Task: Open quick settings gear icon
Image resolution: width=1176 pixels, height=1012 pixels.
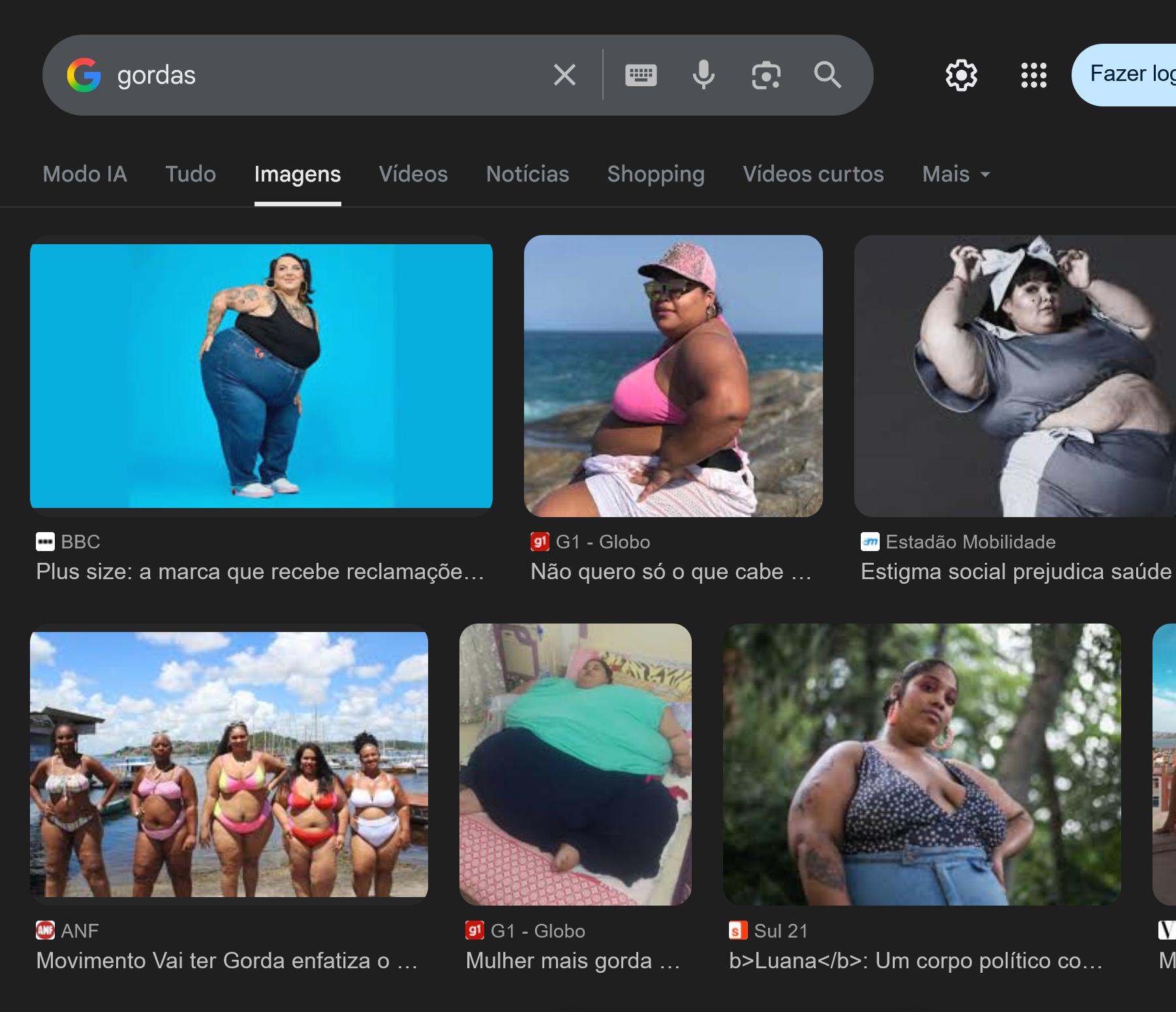Action: click(x=961, y=75)
